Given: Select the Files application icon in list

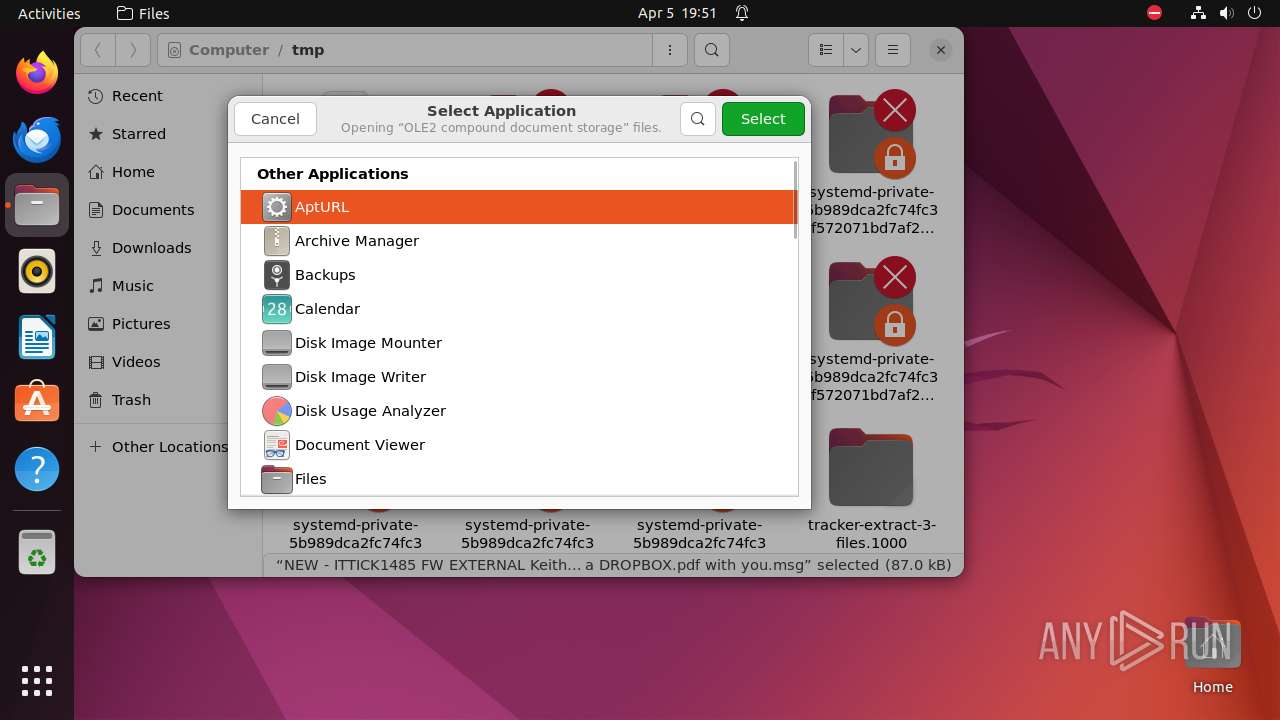Looking at the screenshot, I should coord(277,479).
